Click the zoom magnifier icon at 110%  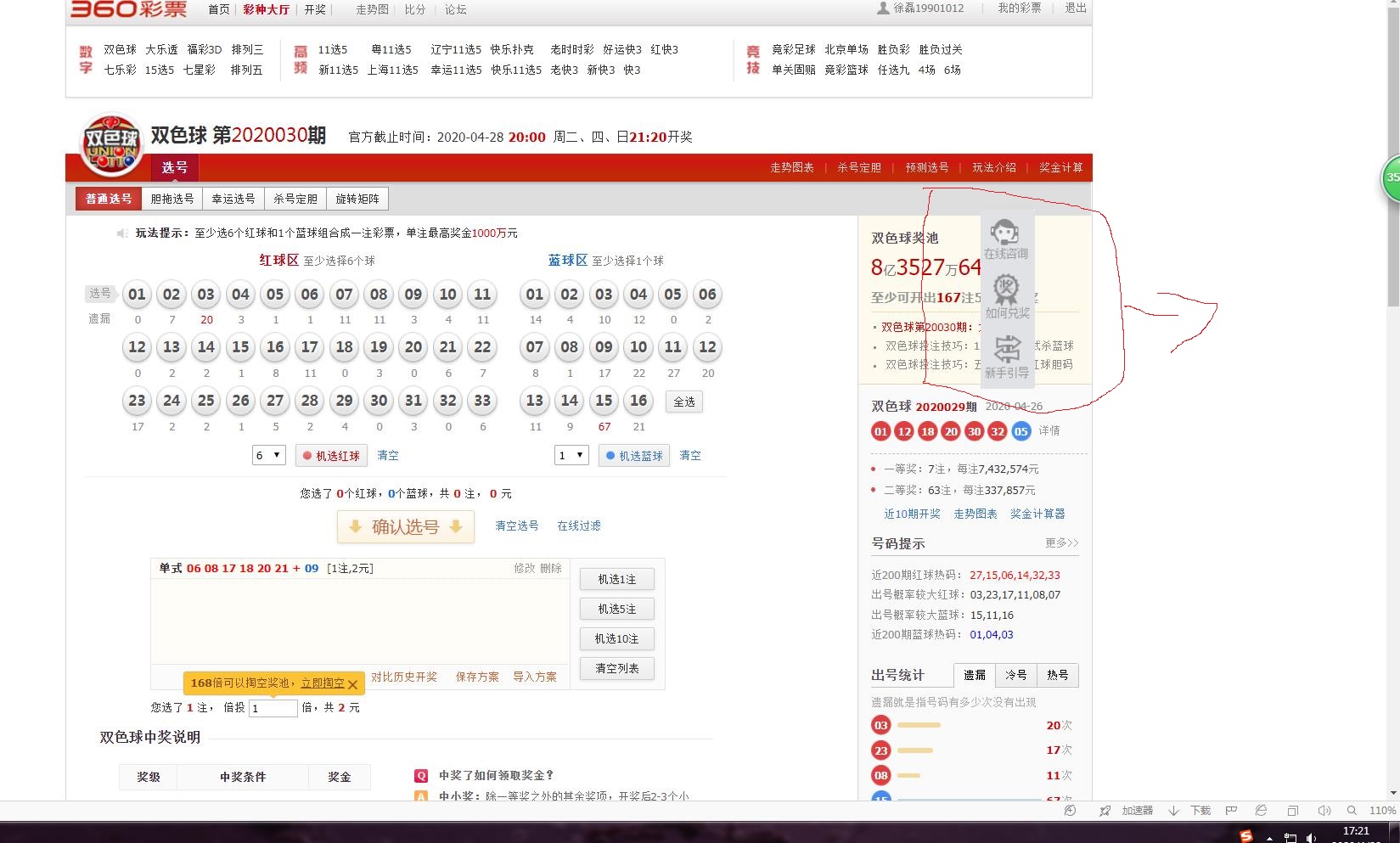(x=1352, y=811)
